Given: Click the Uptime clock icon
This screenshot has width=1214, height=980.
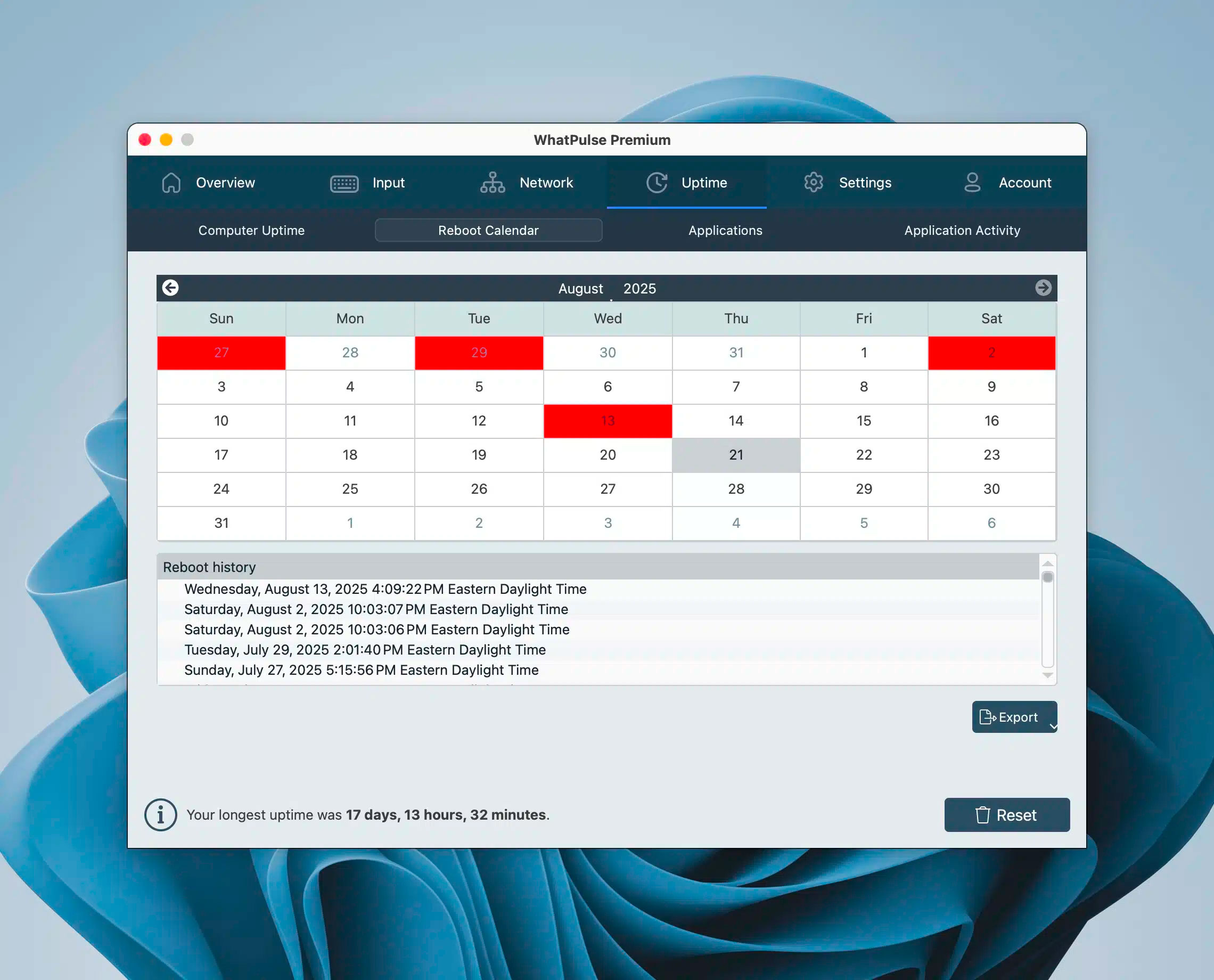Looking at the screenshot, I should pos(657,182).
